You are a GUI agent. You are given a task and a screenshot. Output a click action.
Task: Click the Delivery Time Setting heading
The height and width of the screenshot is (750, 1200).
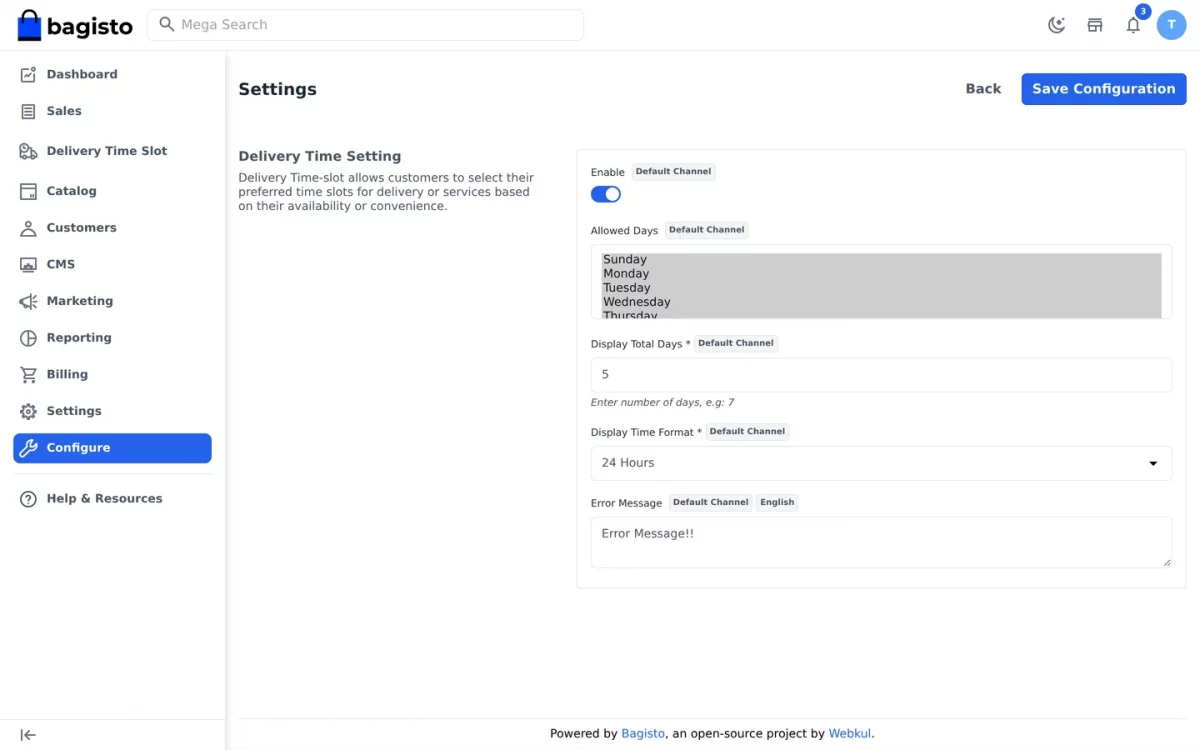click(x=320, y=156)
